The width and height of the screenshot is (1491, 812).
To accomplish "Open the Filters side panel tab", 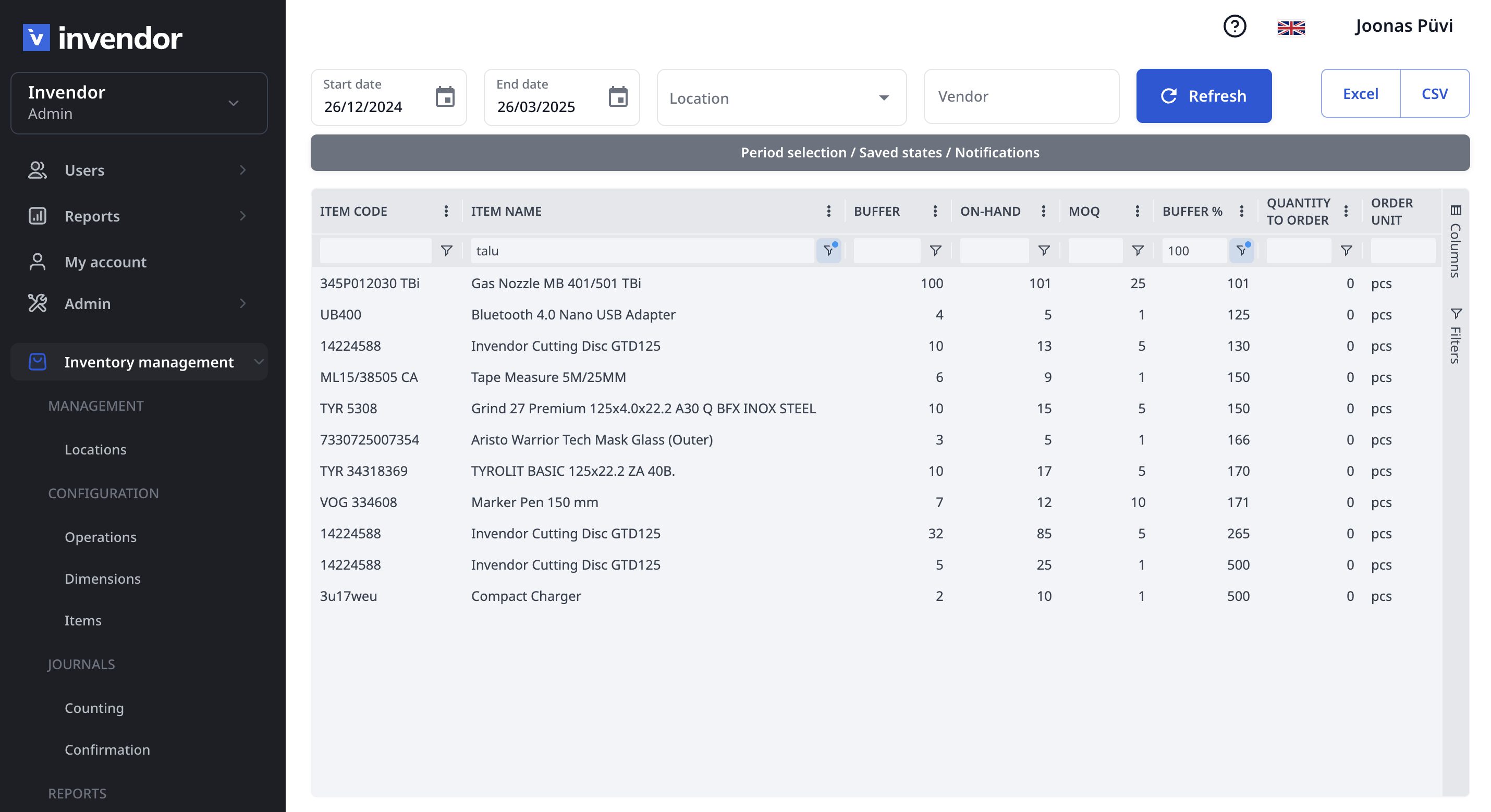I will tap(1456, 336).
